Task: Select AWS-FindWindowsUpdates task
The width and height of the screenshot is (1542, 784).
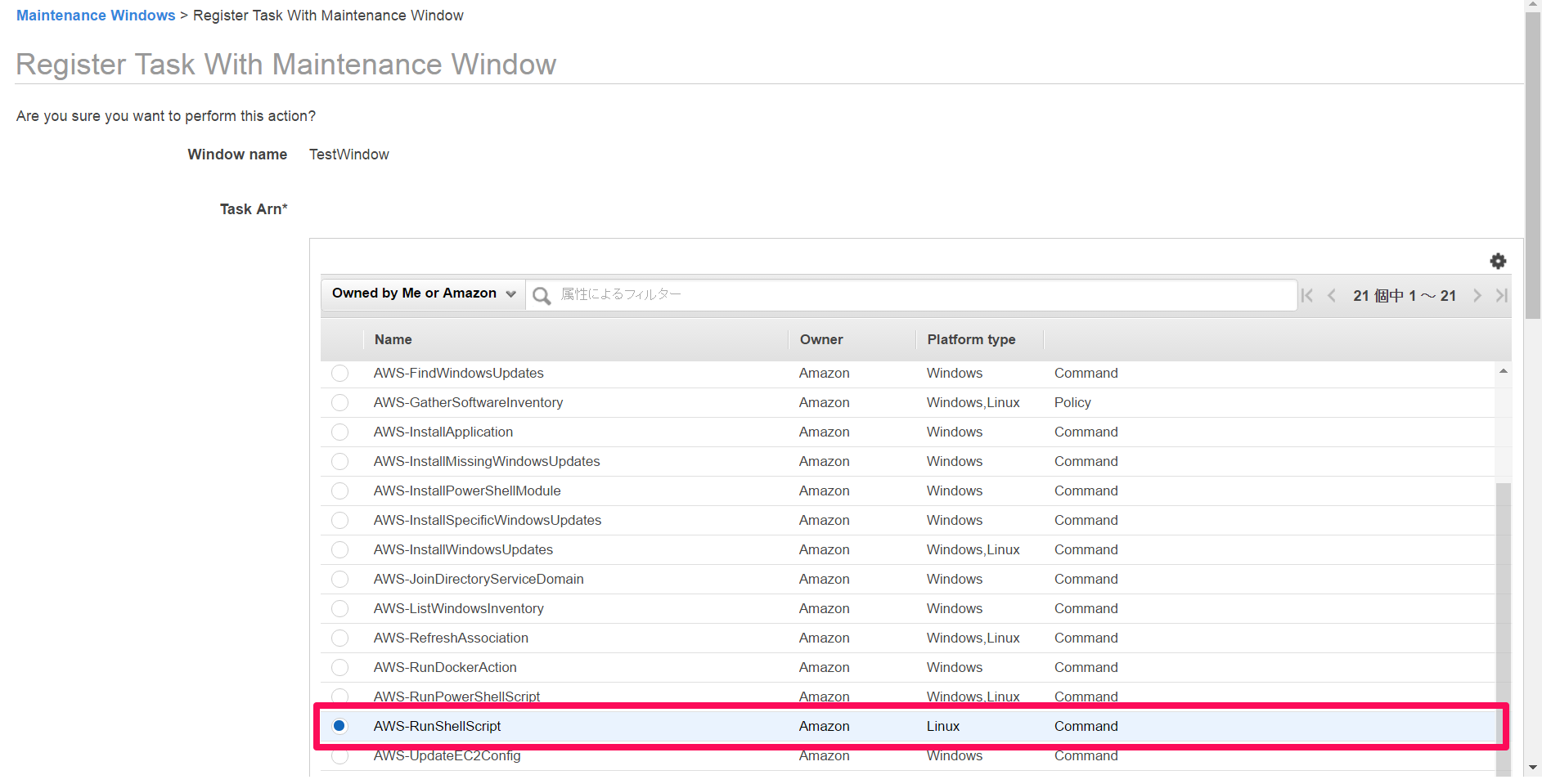Action: pyautogui.click(x=339, y=373)
